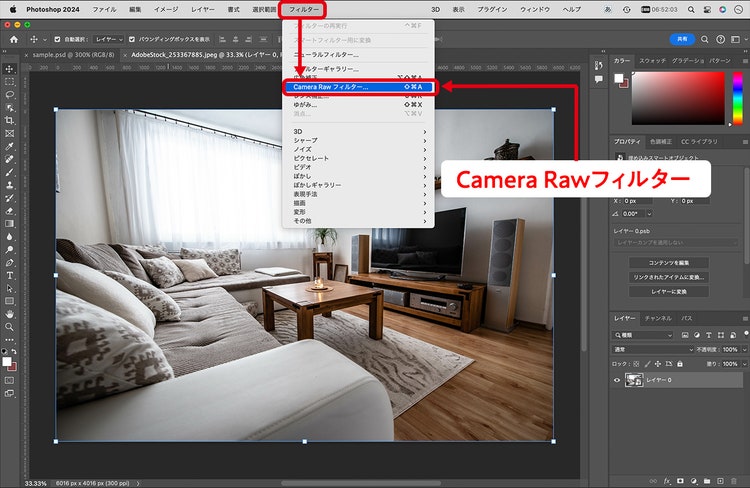Select the Lasso tool
Screen dimensions: 750x488
click(x=9, y=95)
